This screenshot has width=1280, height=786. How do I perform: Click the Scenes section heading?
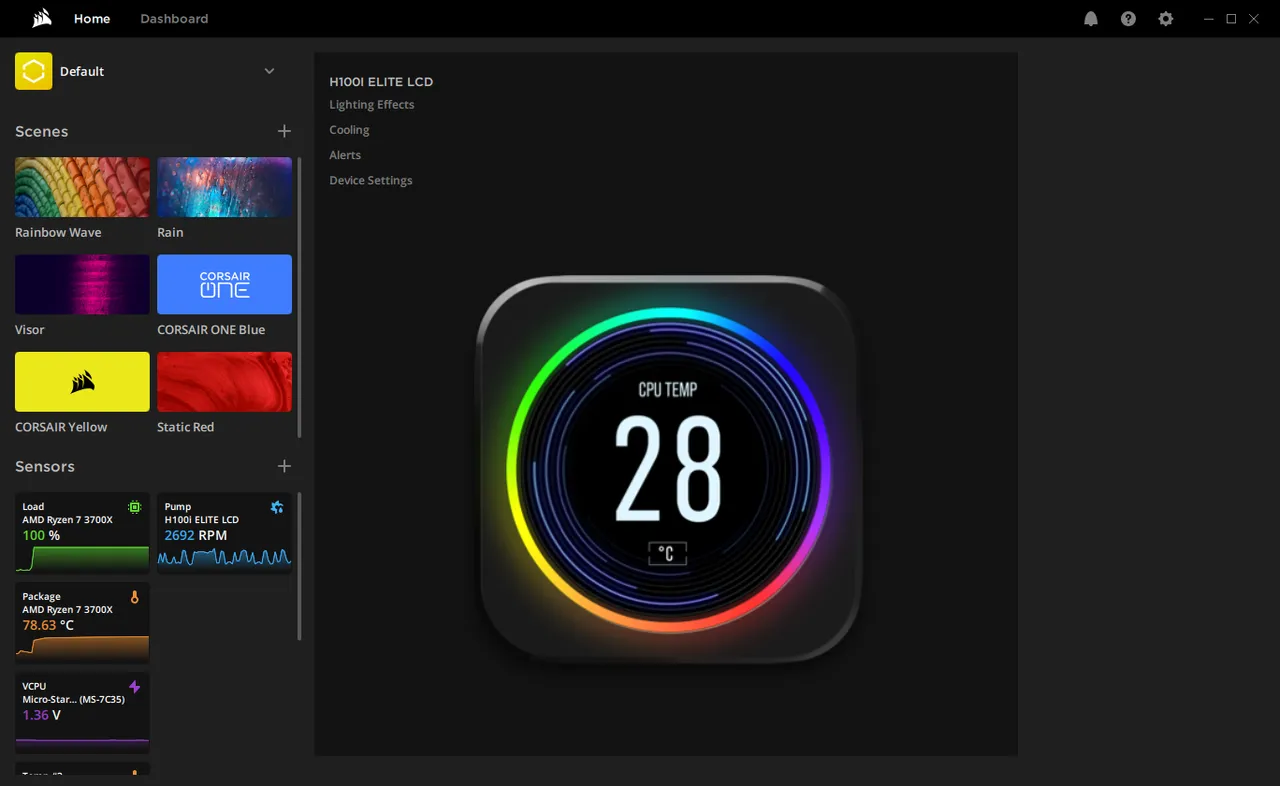coord(41,131)
